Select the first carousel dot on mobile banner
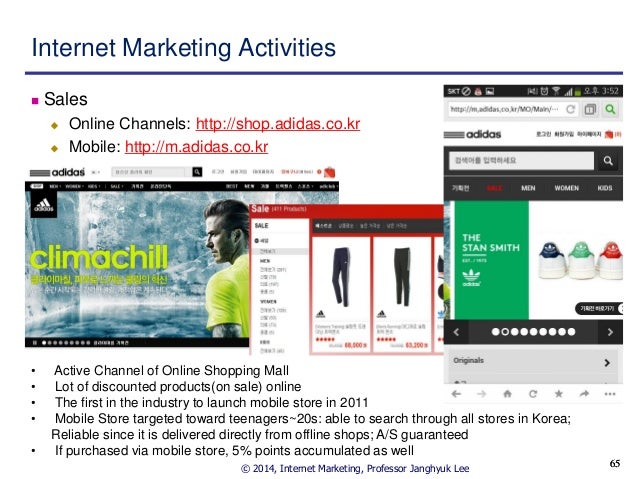 tap(495, 332)
